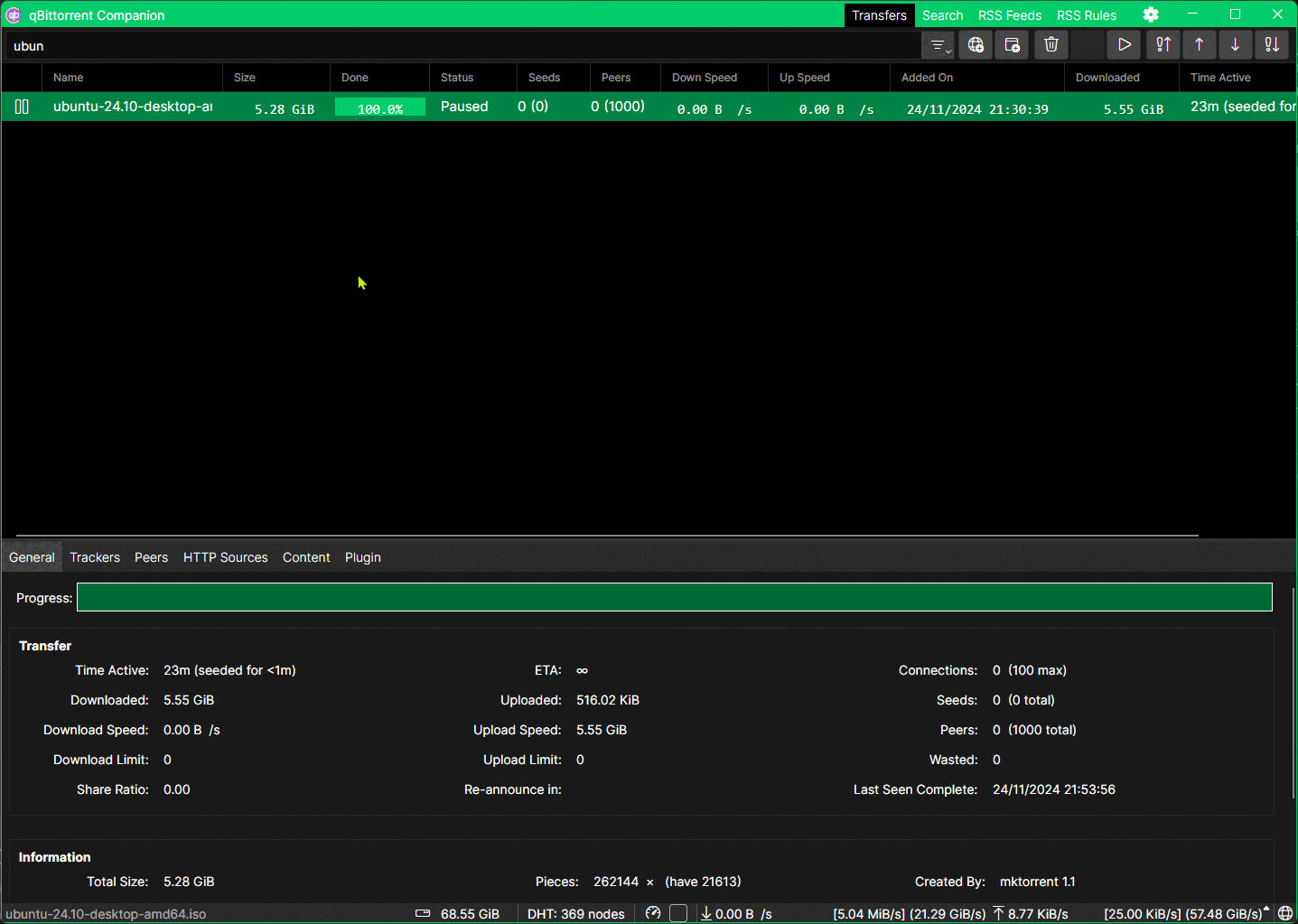Viewport: 1298px width, 924px height.
Task: Open the RSS Feeds tab
Action: pos(1009,15)
